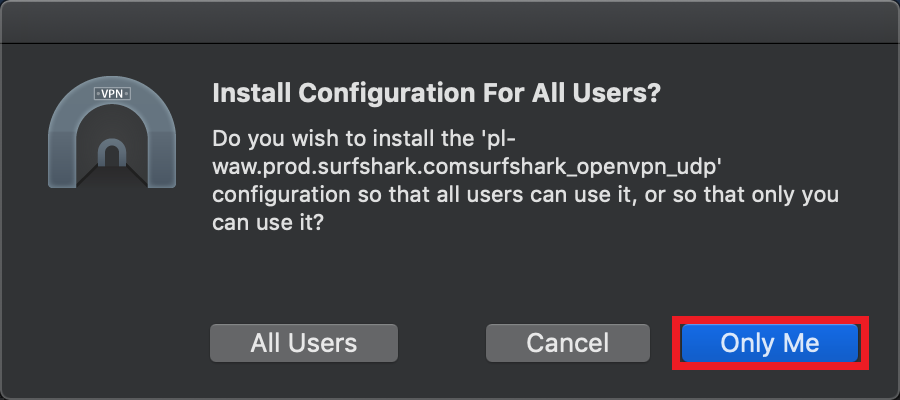Click the empty gap between All Users and Cancel

click(442, 343)
